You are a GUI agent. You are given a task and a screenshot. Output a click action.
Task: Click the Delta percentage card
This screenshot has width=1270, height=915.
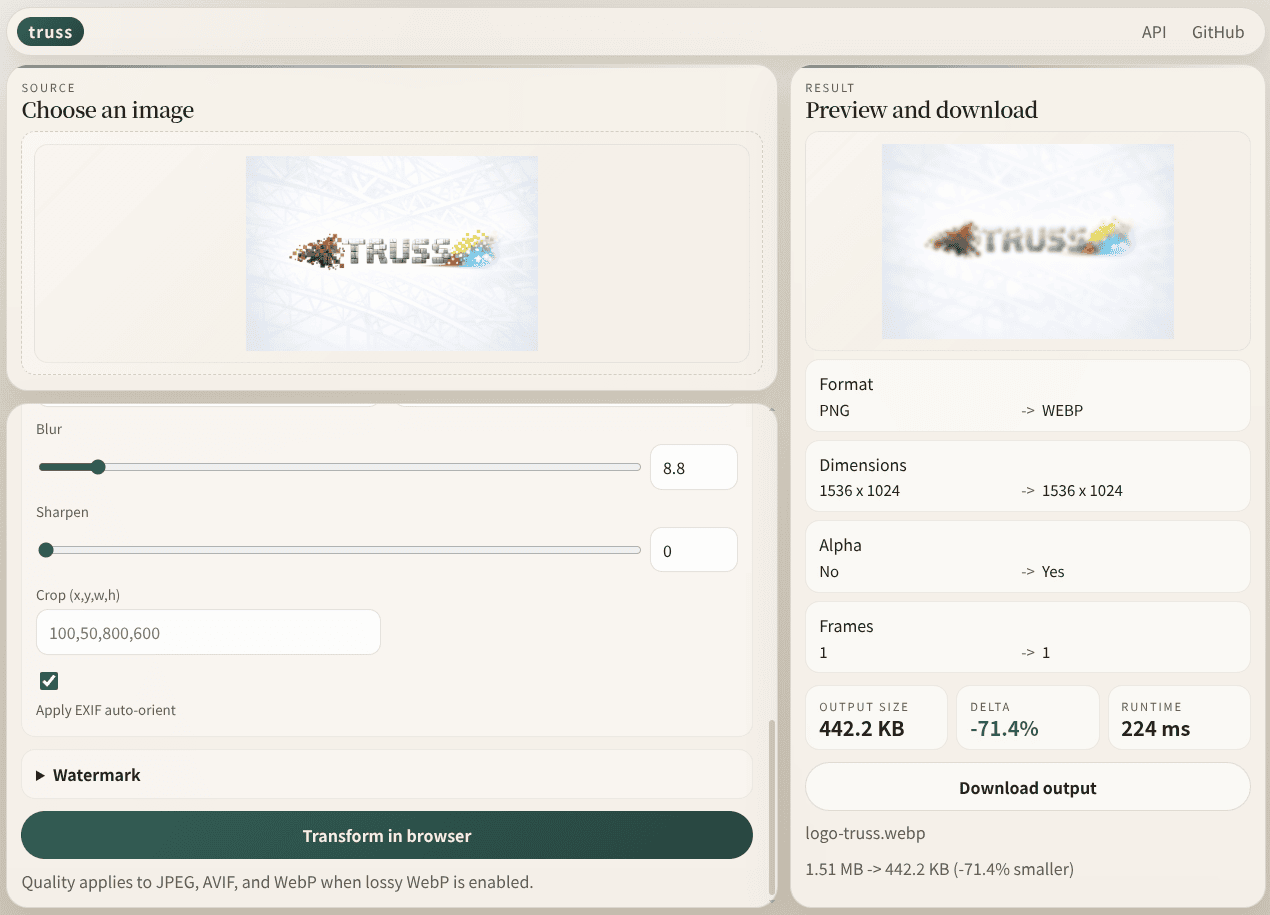1027,717
